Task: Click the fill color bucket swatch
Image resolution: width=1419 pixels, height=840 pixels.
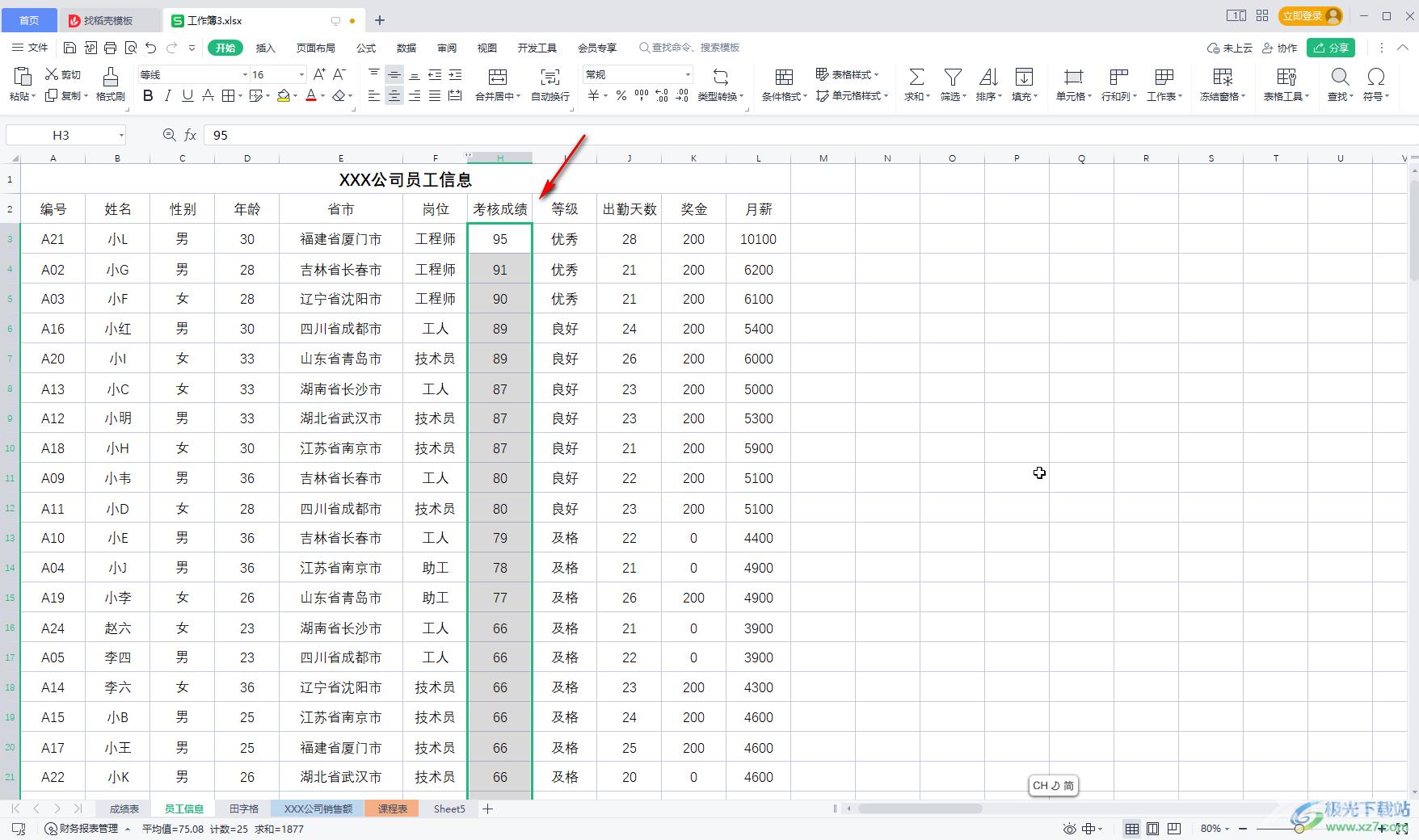Action: point(284,96)
